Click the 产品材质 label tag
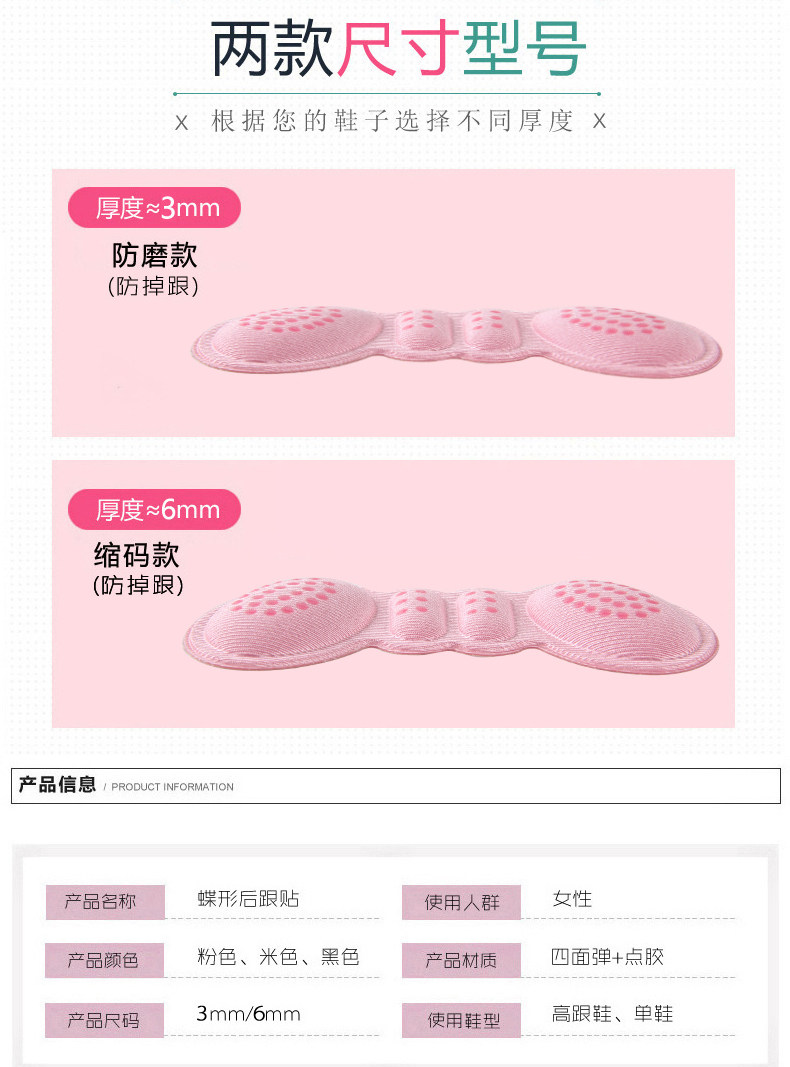This screenshot has height=1067, width=790. pyautogui.click(x=461, y=961)
